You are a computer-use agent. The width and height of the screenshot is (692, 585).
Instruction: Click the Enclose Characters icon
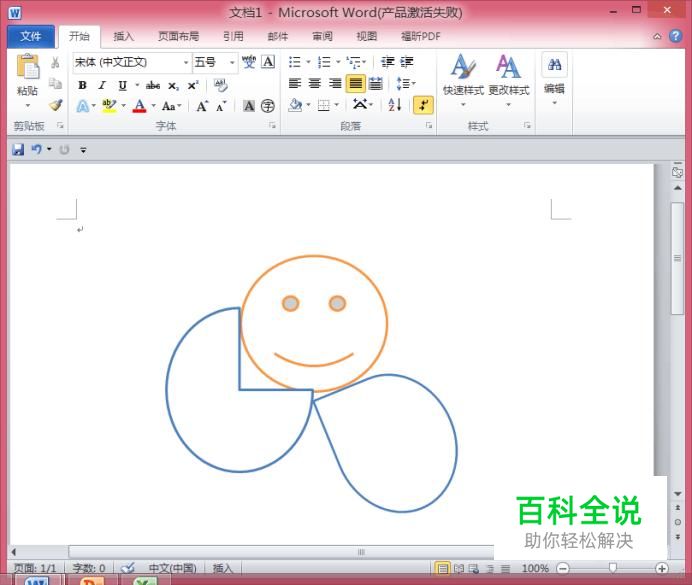coord(268,106)
